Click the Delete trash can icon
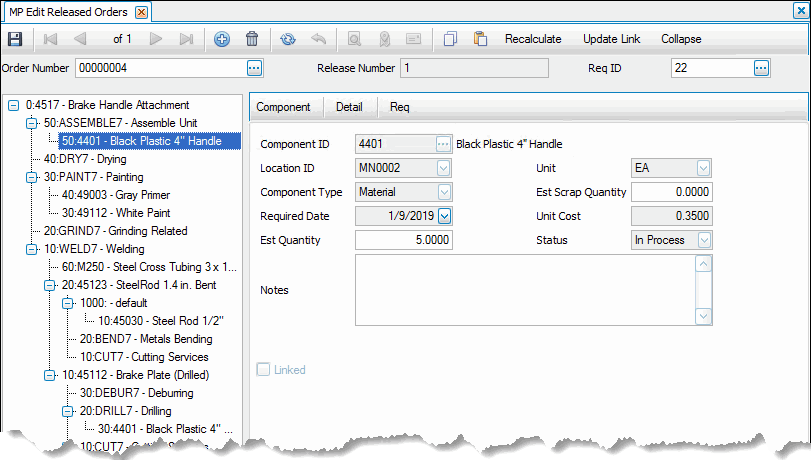The image size is (811, 460). coord(252,39)
